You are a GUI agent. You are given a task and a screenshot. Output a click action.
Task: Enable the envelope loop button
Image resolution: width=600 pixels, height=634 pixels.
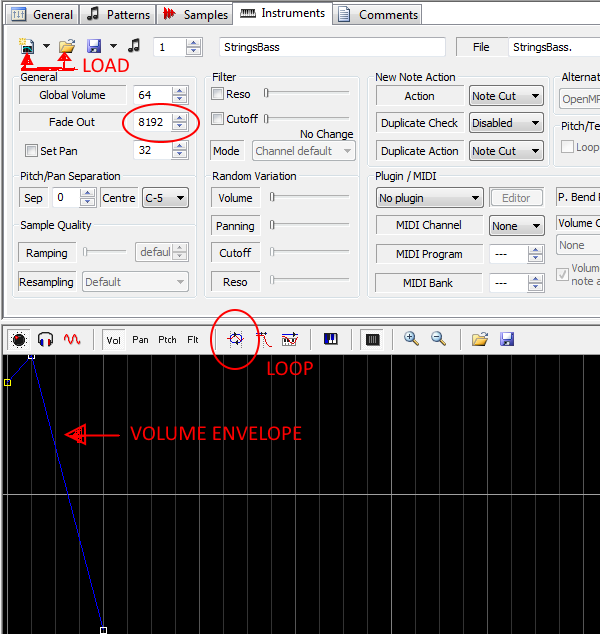[236, 340]
